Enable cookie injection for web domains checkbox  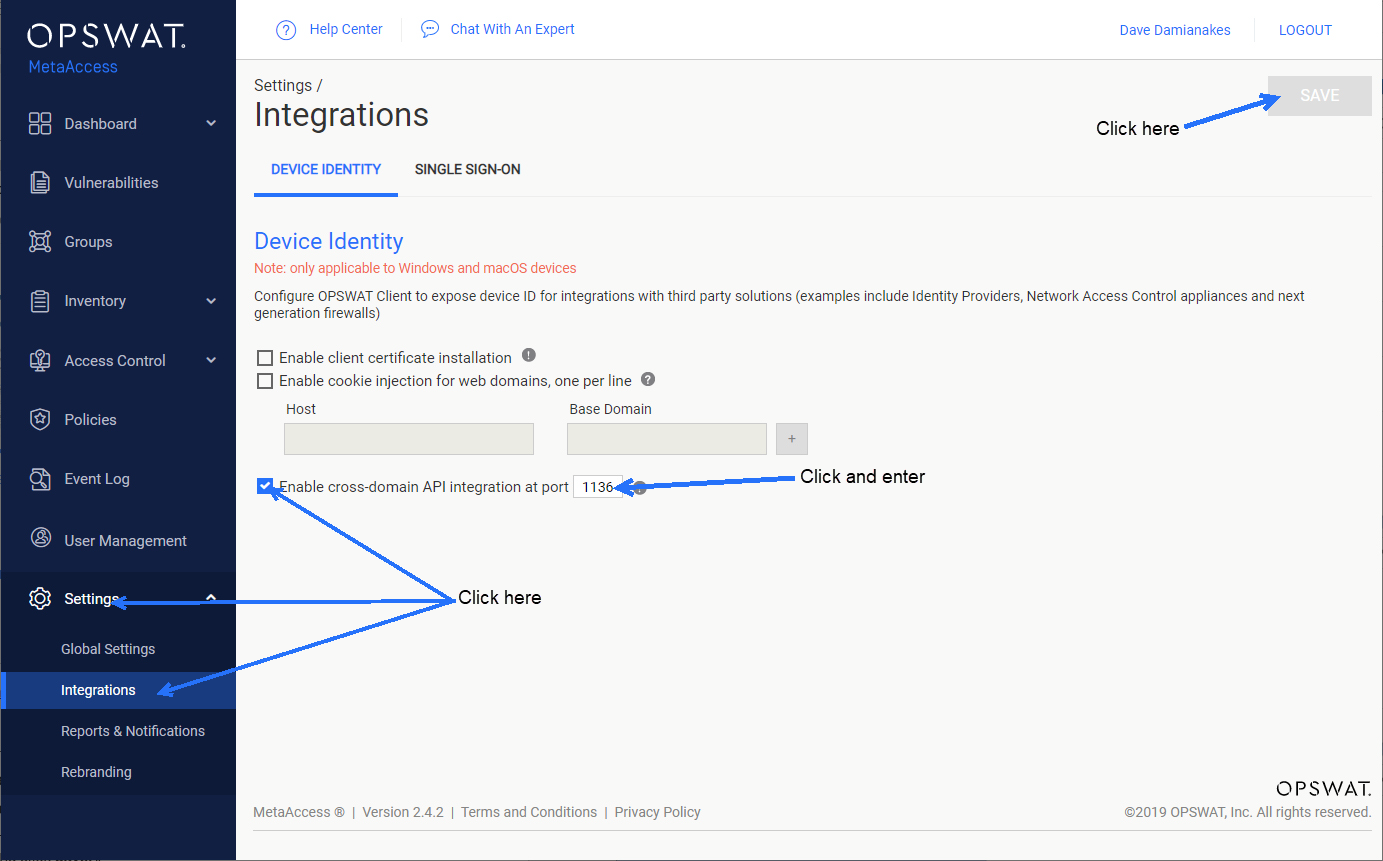tap(265, 381)
